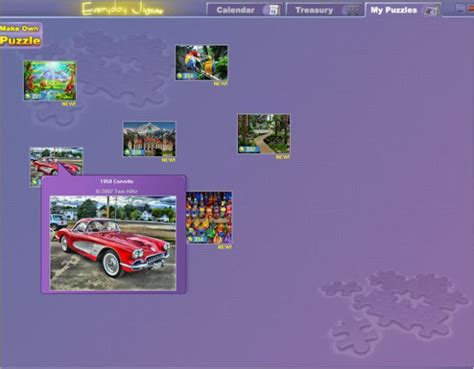The width and height of the screenshot is (474, 369).
Task: Click the NEW! label under garden path puzzle
Action: [x=283, y=157]
